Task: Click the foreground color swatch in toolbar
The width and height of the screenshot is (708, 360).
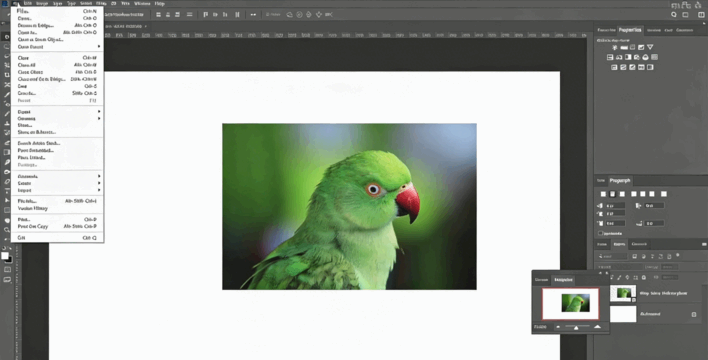Action: pyautogui.click(x=5, y=256)
